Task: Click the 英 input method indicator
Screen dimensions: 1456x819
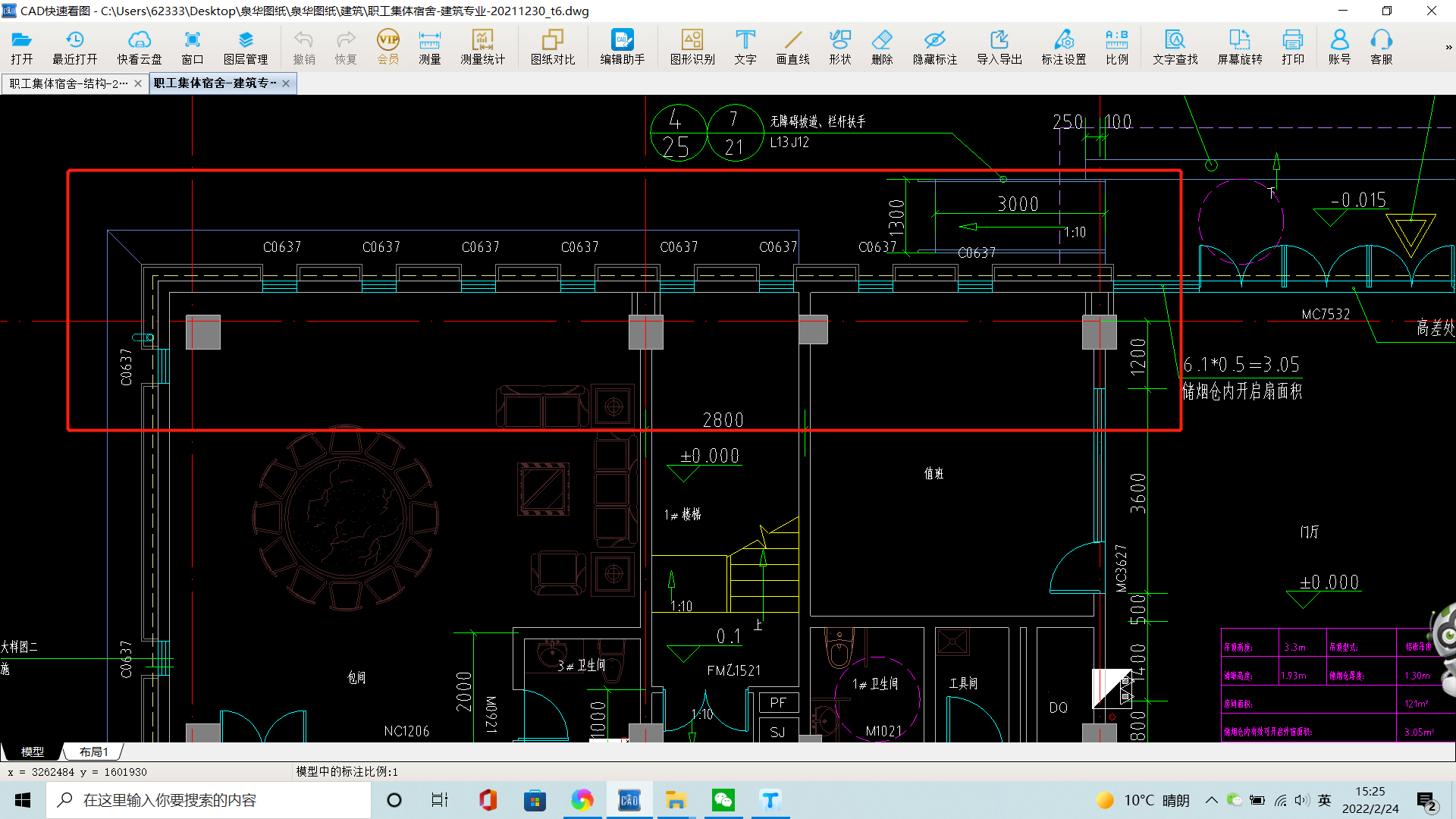Action: click(x=1325, y=800)
